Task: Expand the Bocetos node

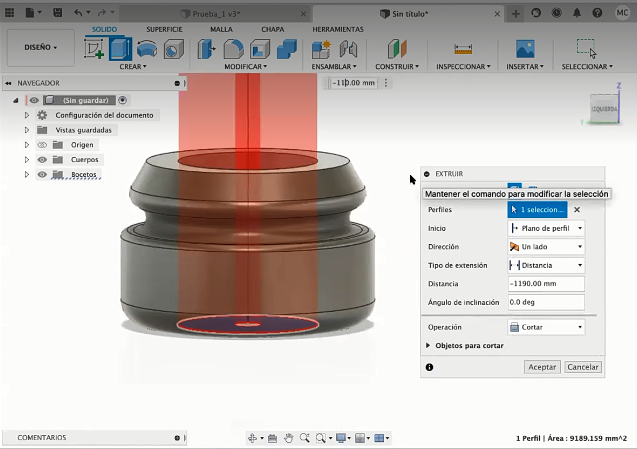Action: (26, 174)
